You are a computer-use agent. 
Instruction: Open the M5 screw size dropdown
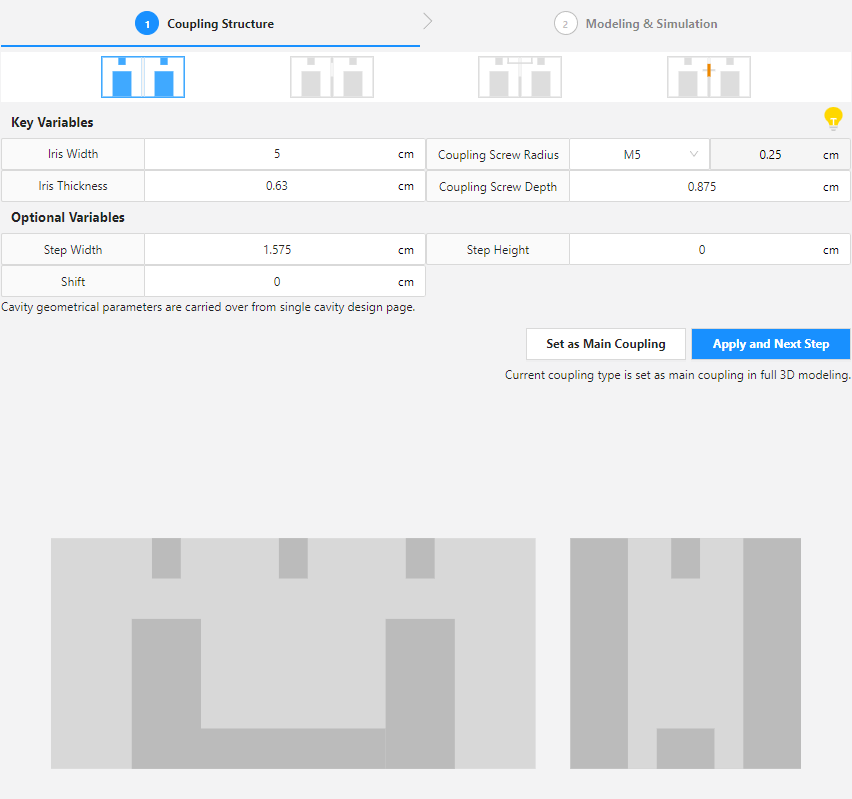(x=640, y=154)
